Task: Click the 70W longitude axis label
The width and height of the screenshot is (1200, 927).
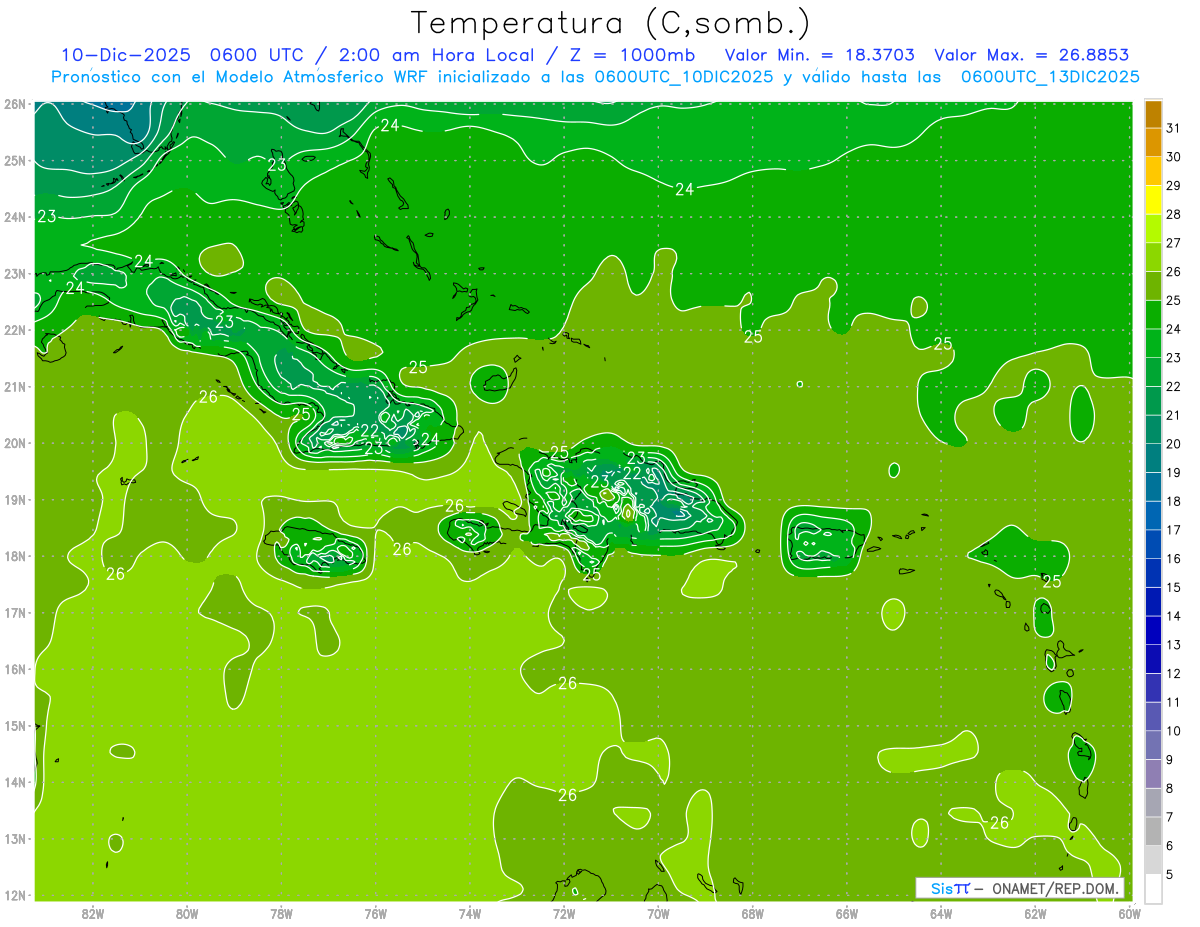Action: click(658, 912)
